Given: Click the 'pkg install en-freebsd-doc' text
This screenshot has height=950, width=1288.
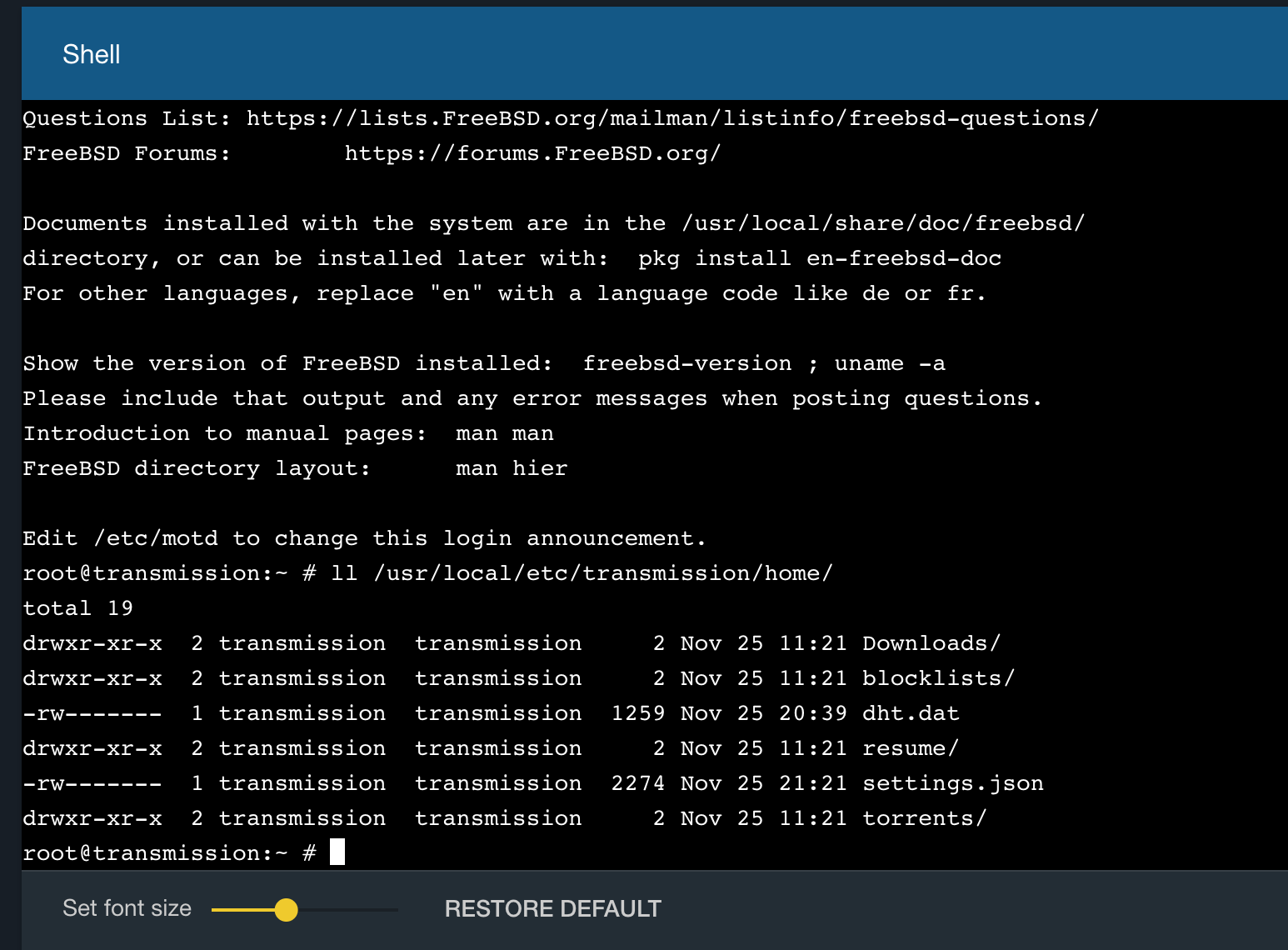Looking at the screenshot, I should pos(820,258).
